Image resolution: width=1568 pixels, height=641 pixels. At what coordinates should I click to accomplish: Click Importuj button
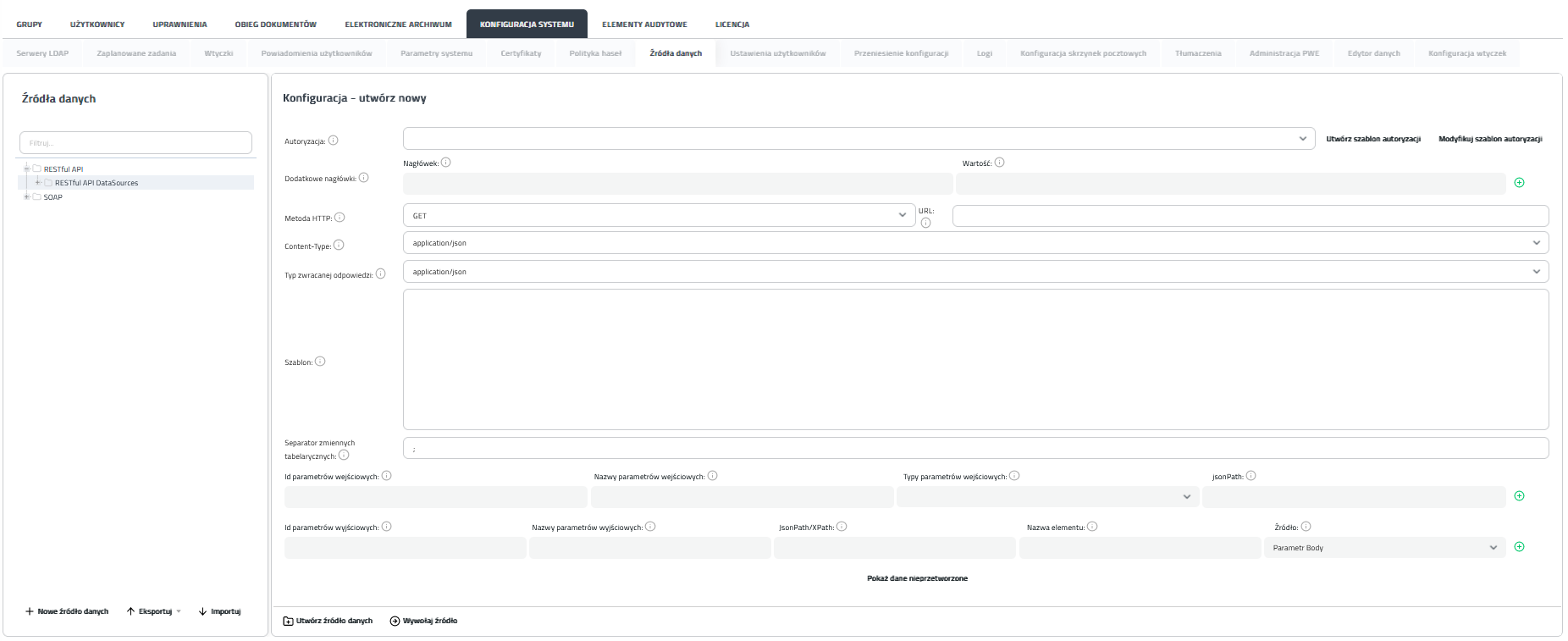pos(220,611)
